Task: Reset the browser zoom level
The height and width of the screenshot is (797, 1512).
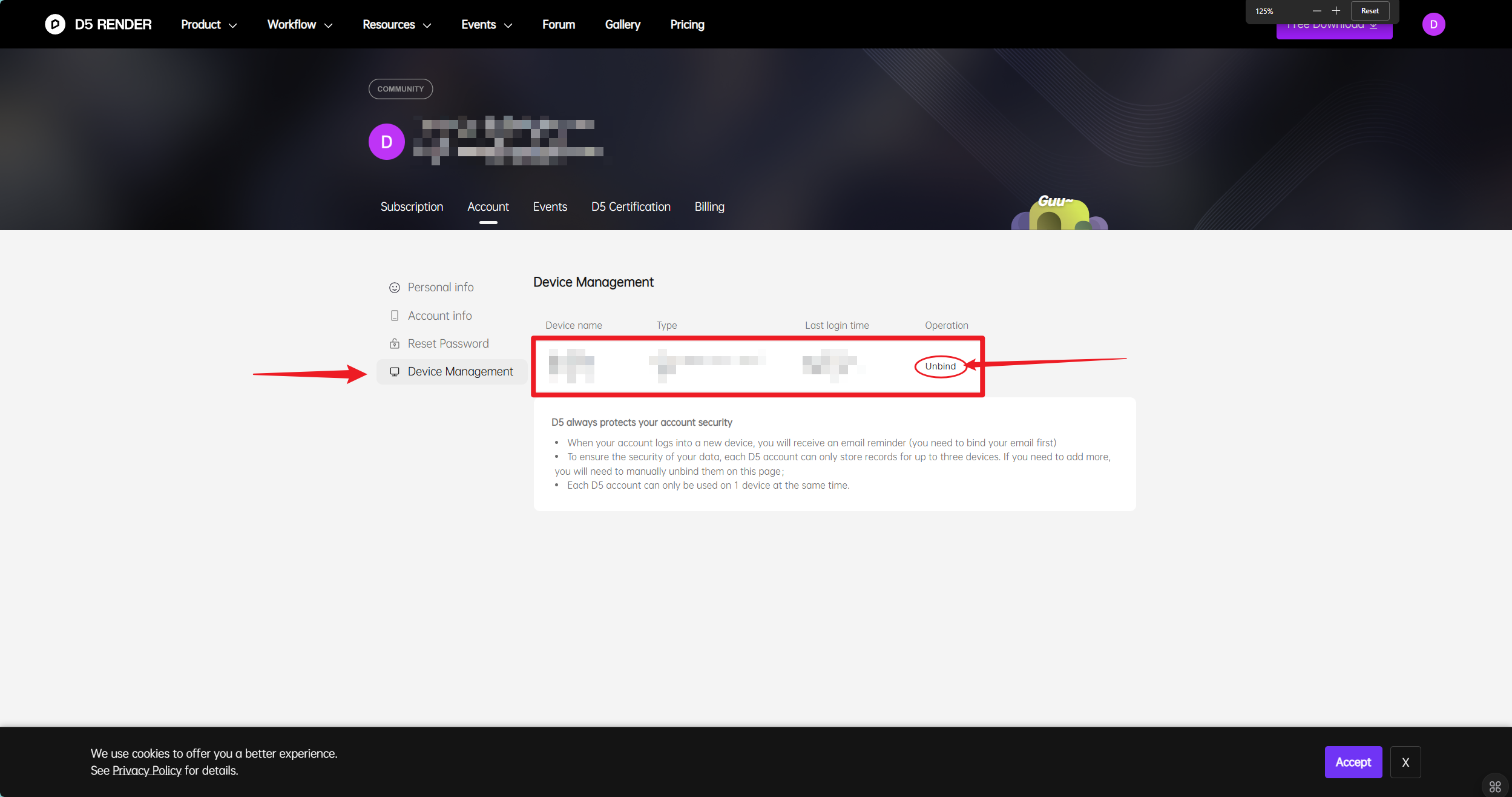Action: [x=1370, y=11]
